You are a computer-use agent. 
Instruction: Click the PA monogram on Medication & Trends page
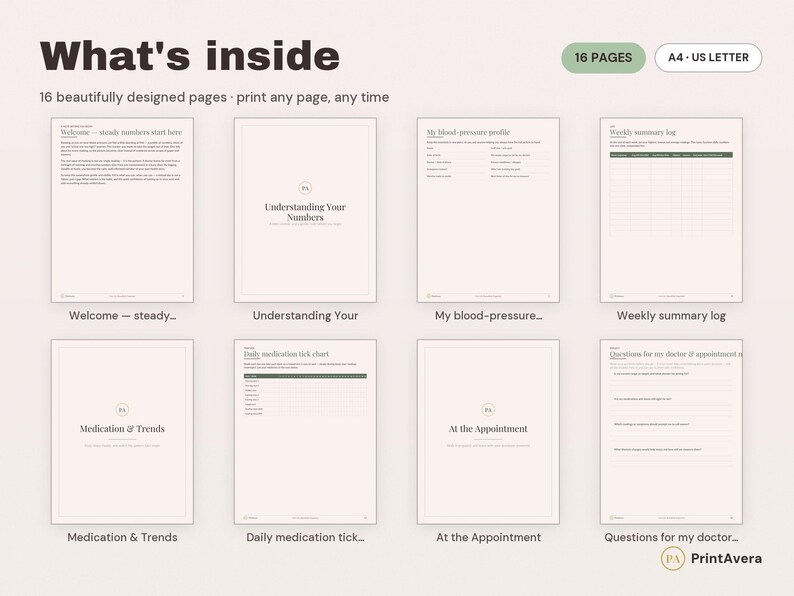click(x=122, y=410)
